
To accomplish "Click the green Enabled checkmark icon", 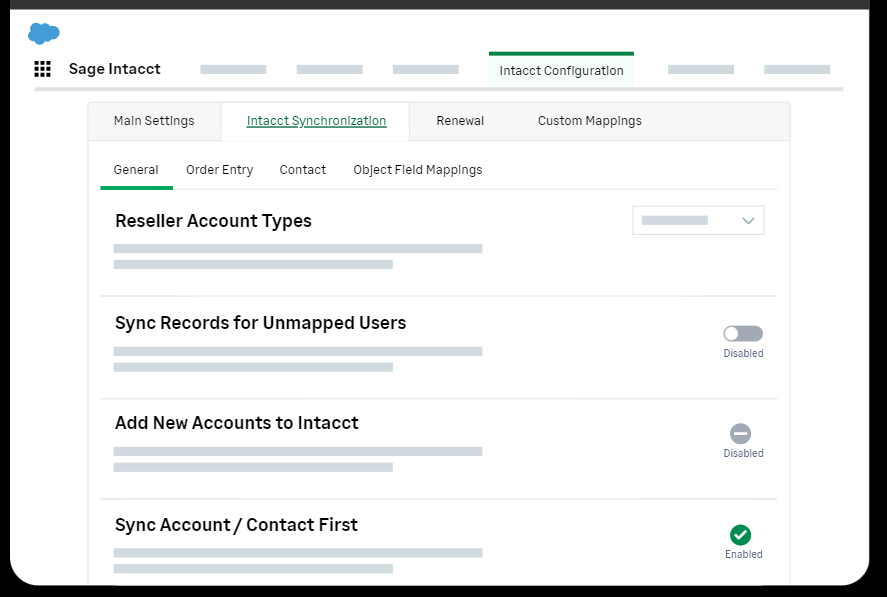I will [740, 535].
